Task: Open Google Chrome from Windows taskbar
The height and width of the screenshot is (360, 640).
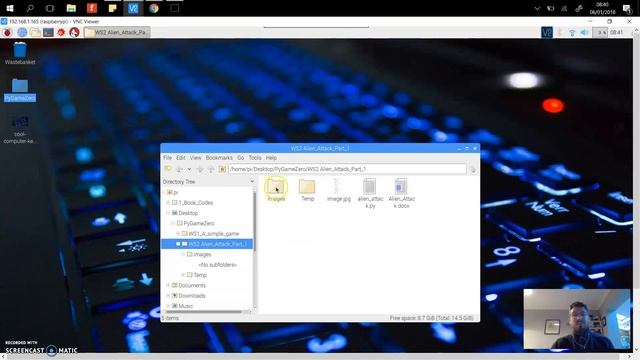Action: point(154,8)
